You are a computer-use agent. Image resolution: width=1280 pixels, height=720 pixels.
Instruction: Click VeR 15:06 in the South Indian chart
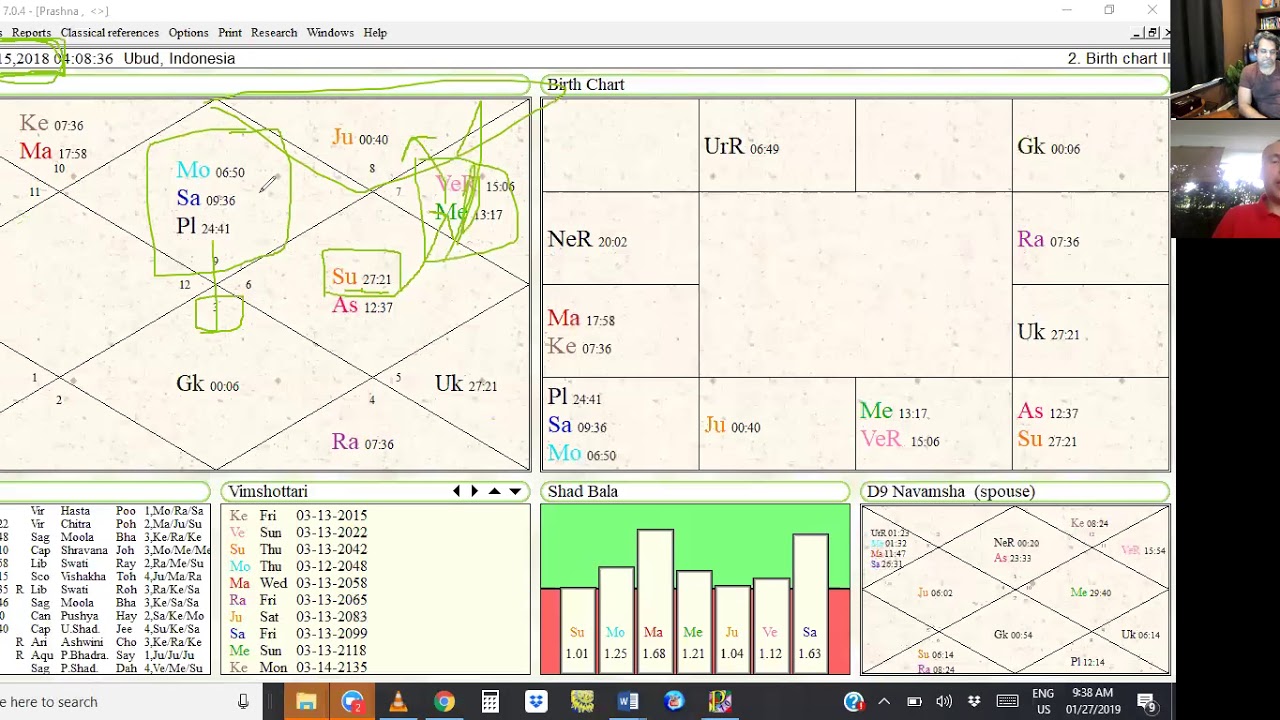(899, 440)
